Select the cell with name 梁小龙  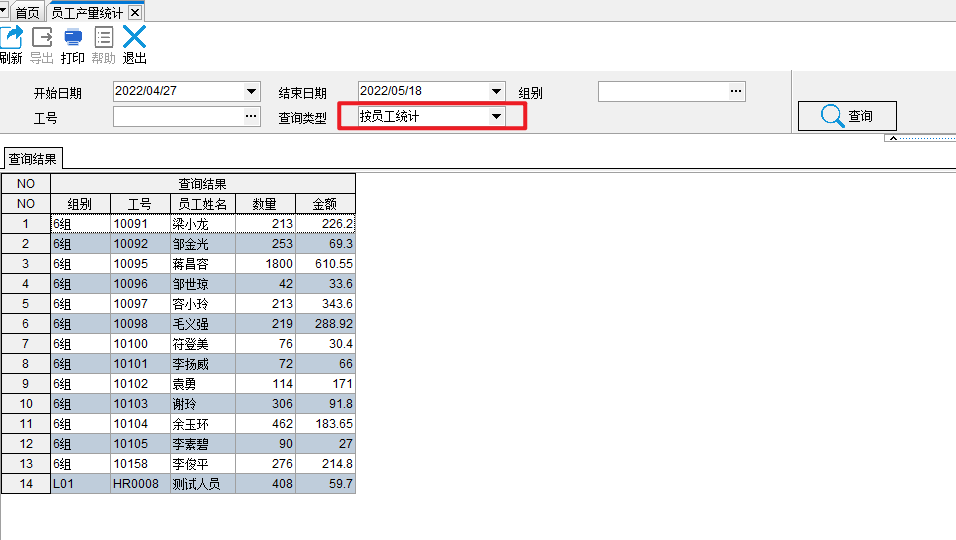(x=202, y=224)
